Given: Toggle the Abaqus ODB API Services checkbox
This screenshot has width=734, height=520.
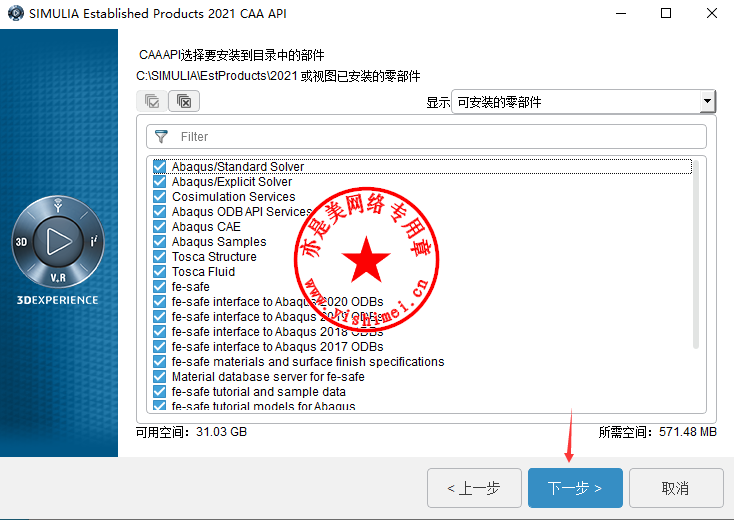Looking at the screenshot, I should click(160, 212).
